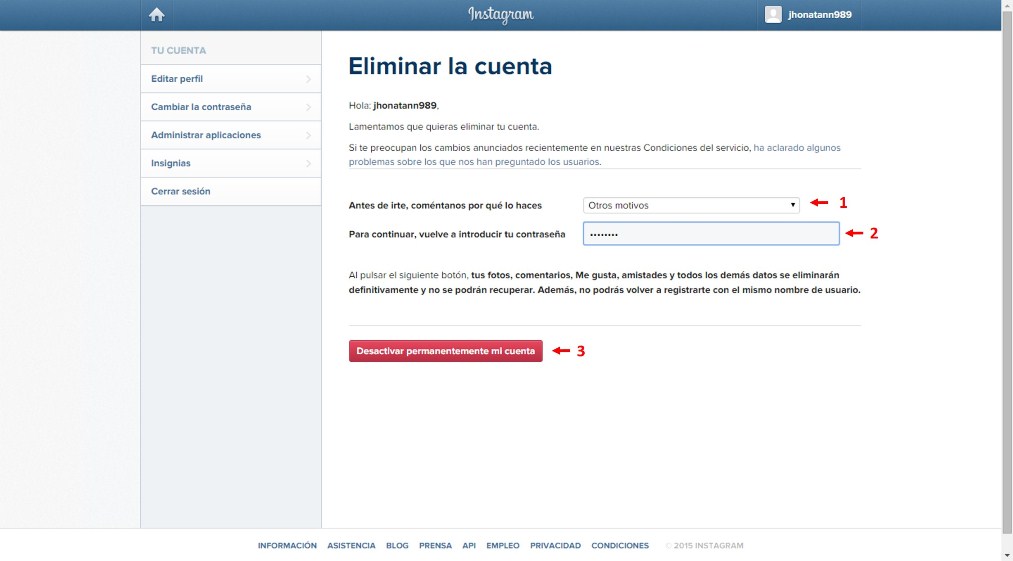Open INFORMACIÓN footer link
Screen dimensions: 1013x561
click(x=287, y=545)
